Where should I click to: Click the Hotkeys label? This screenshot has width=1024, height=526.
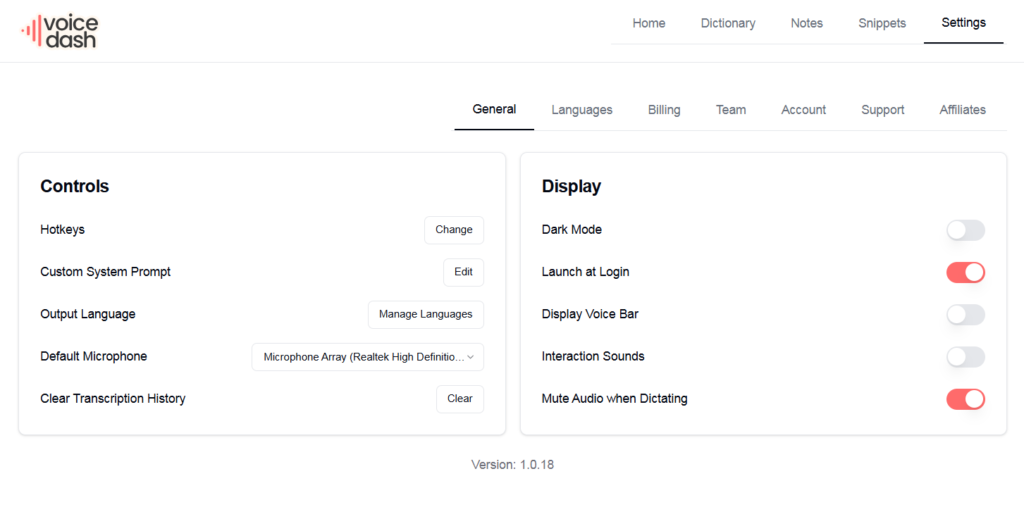point(62,229)
